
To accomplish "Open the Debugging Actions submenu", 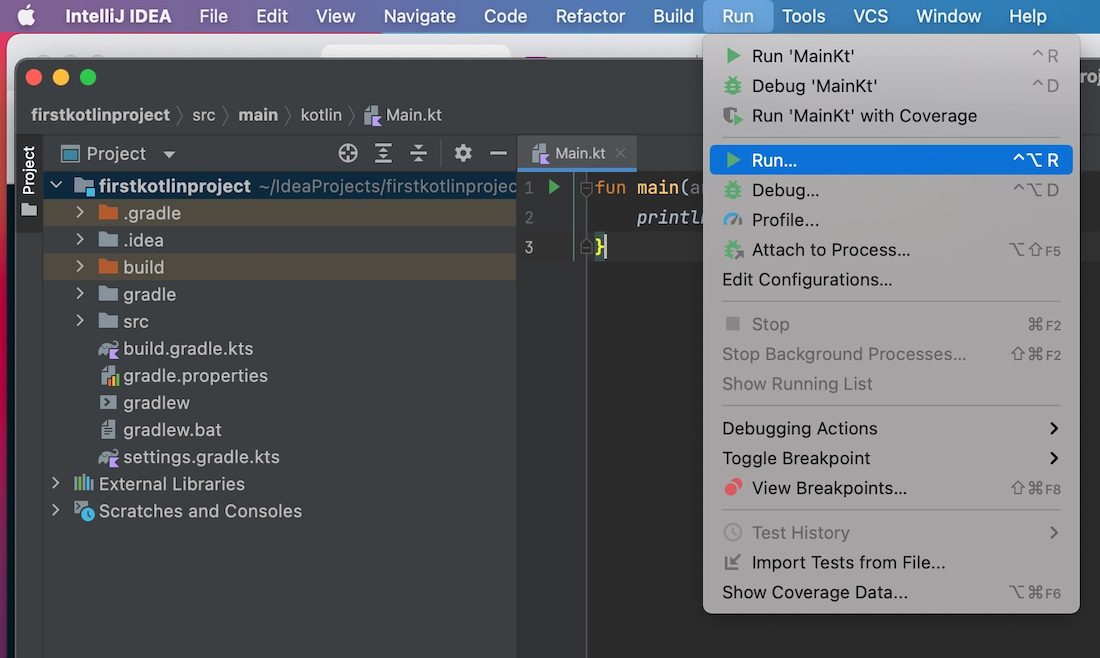I will tap(891, 428).
